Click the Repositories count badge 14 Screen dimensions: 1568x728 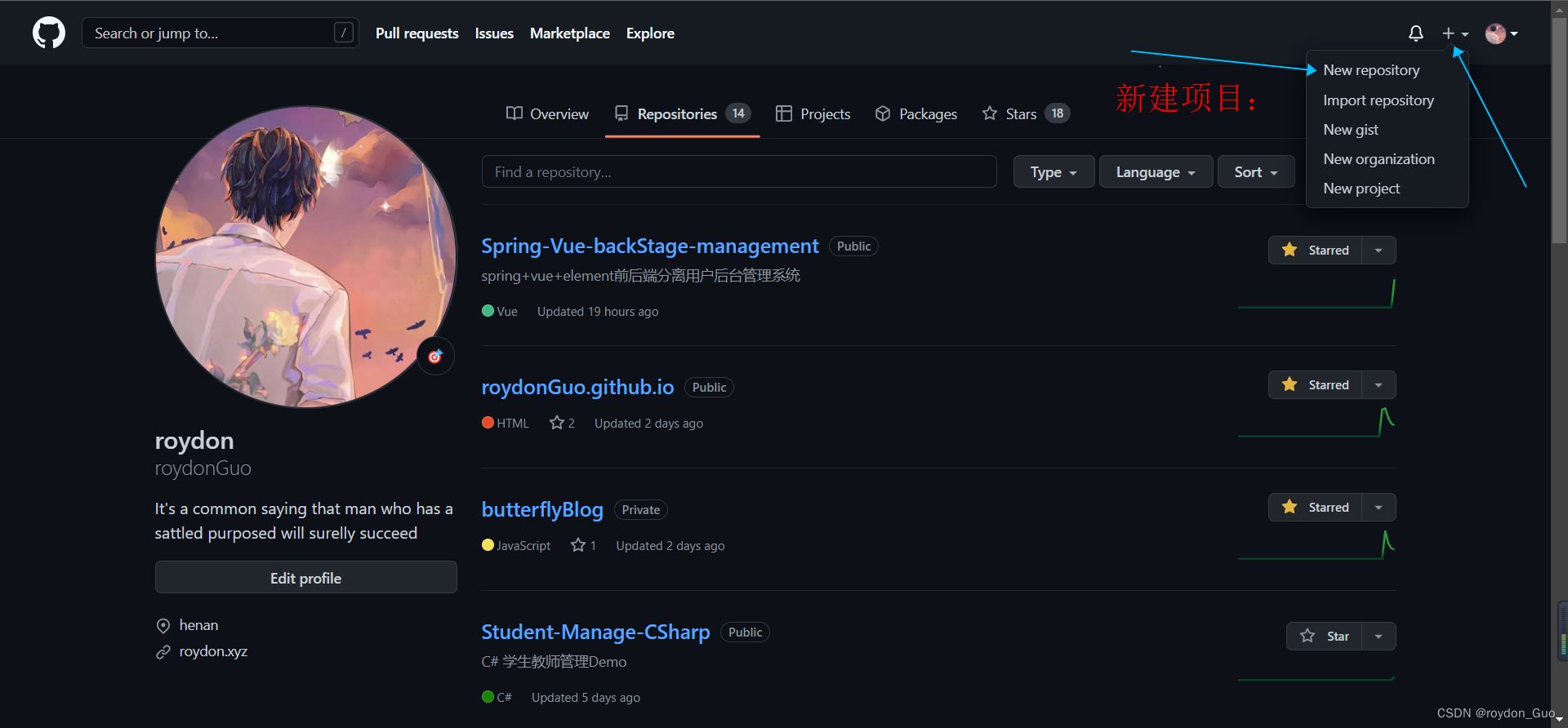pos(738,113)
